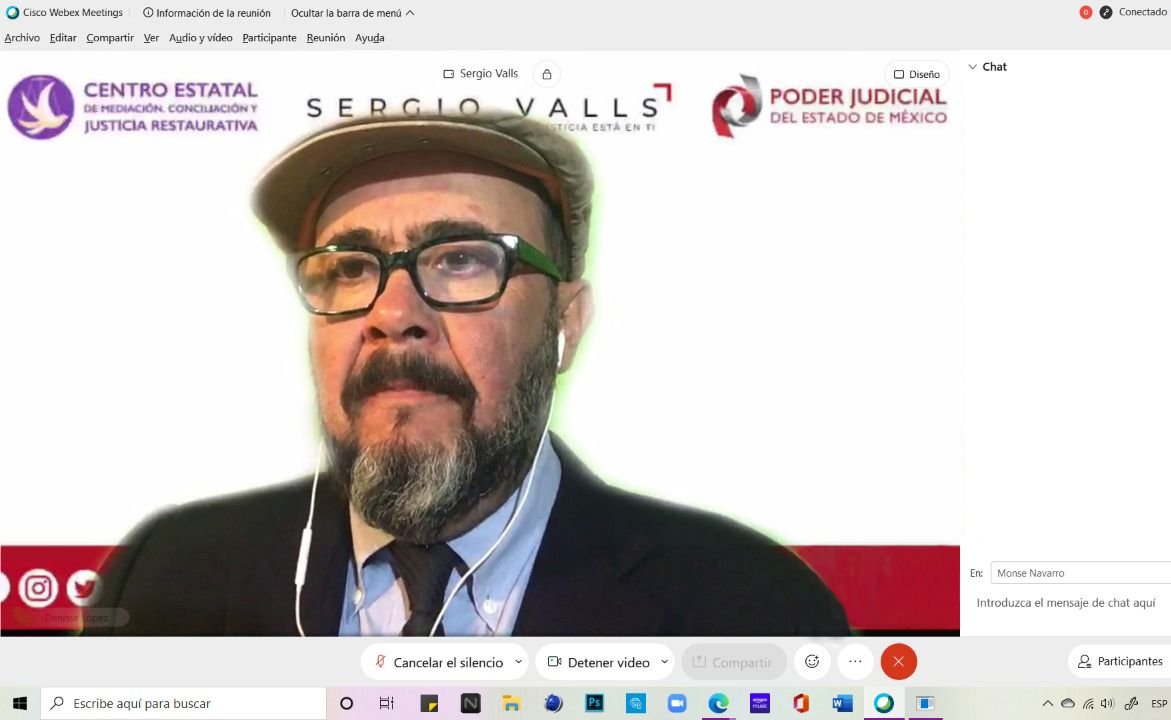
Task: Click the lock icon next to Sergio Valls
Action: pos(546,74)
